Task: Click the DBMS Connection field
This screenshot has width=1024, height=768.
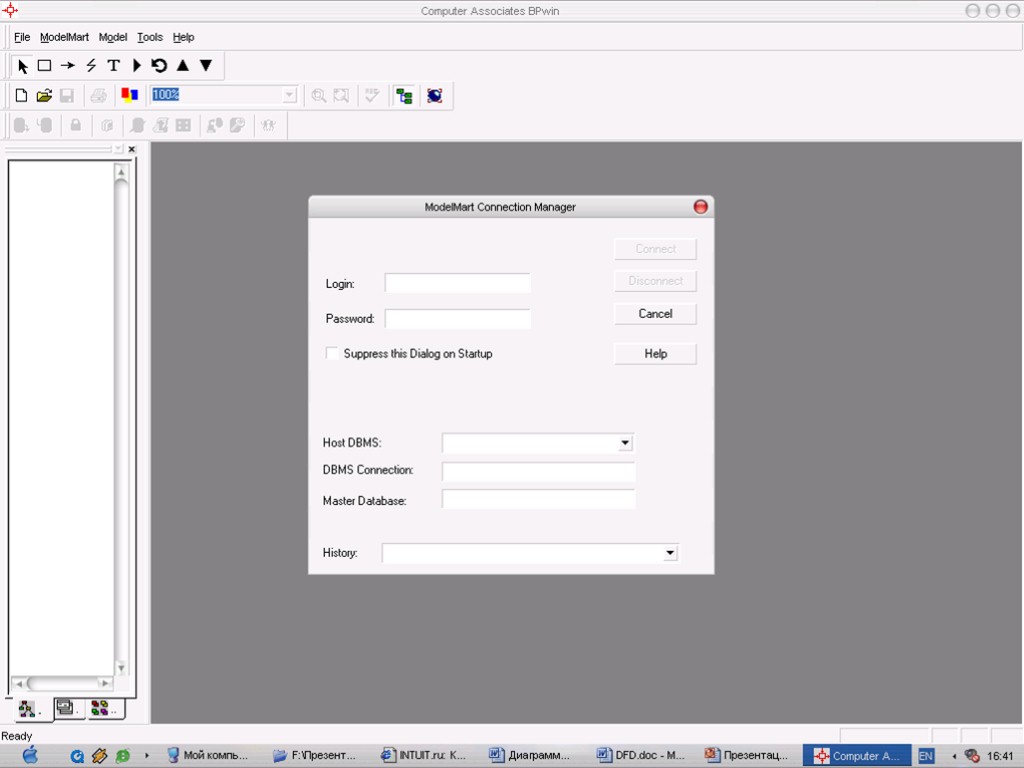Action: click(x=538, y=471)
